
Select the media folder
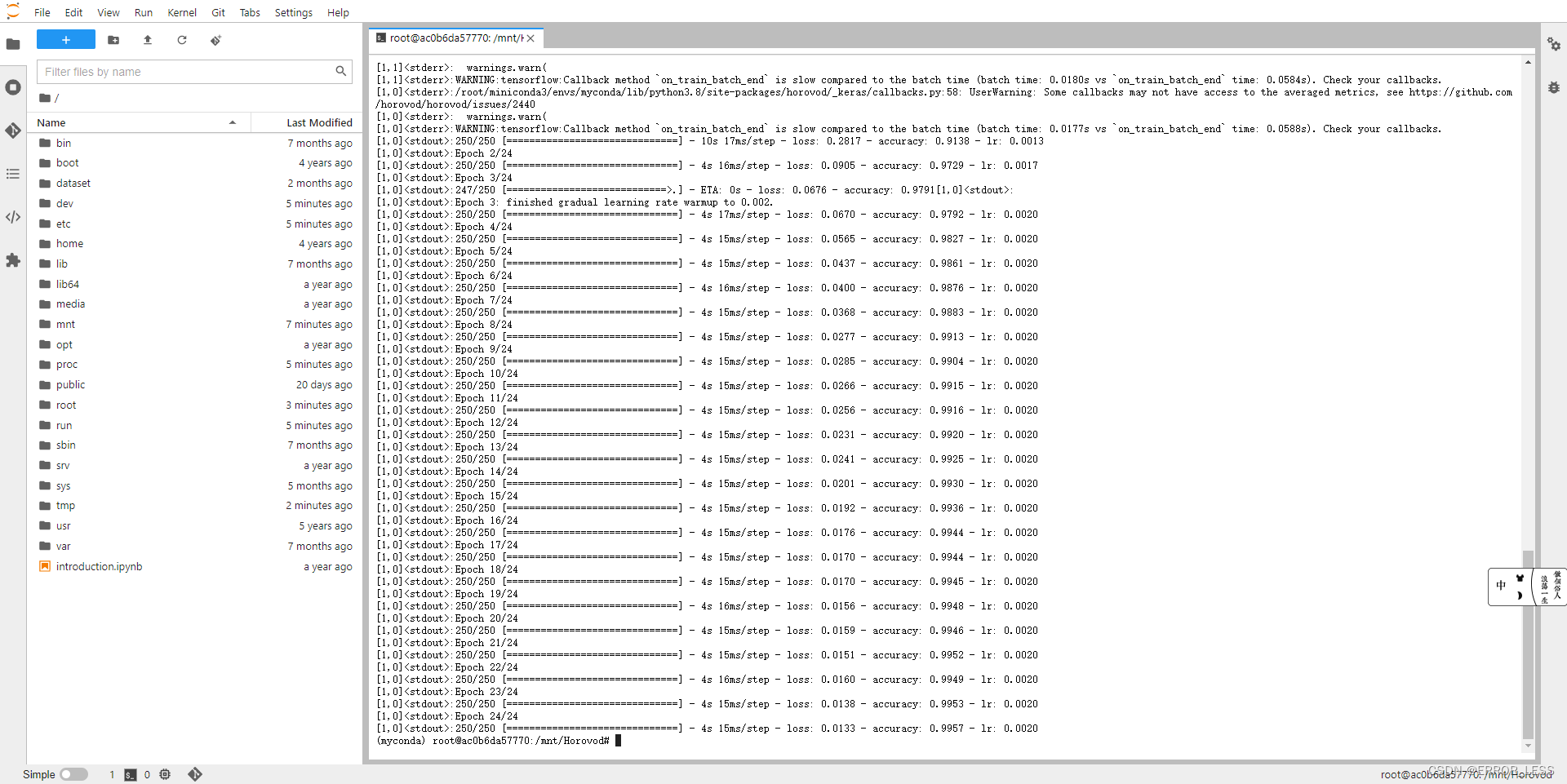point(196,304)
